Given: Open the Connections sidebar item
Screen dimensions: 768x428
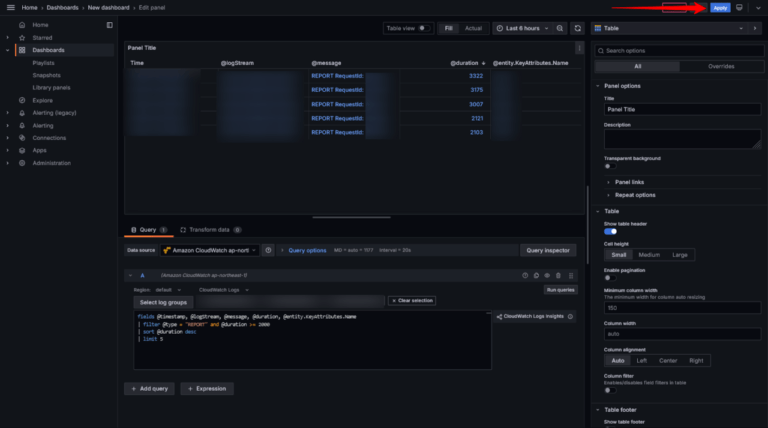Looking at the screenshot, I should tap(49, 138).
